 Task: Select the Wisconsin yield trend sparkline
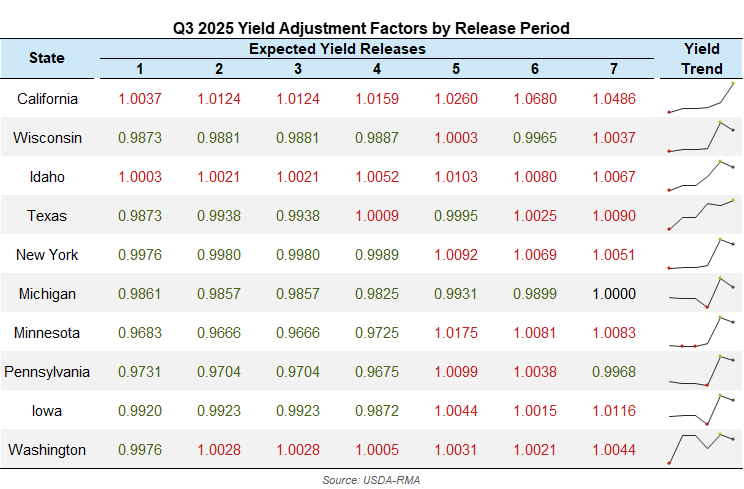701,138
